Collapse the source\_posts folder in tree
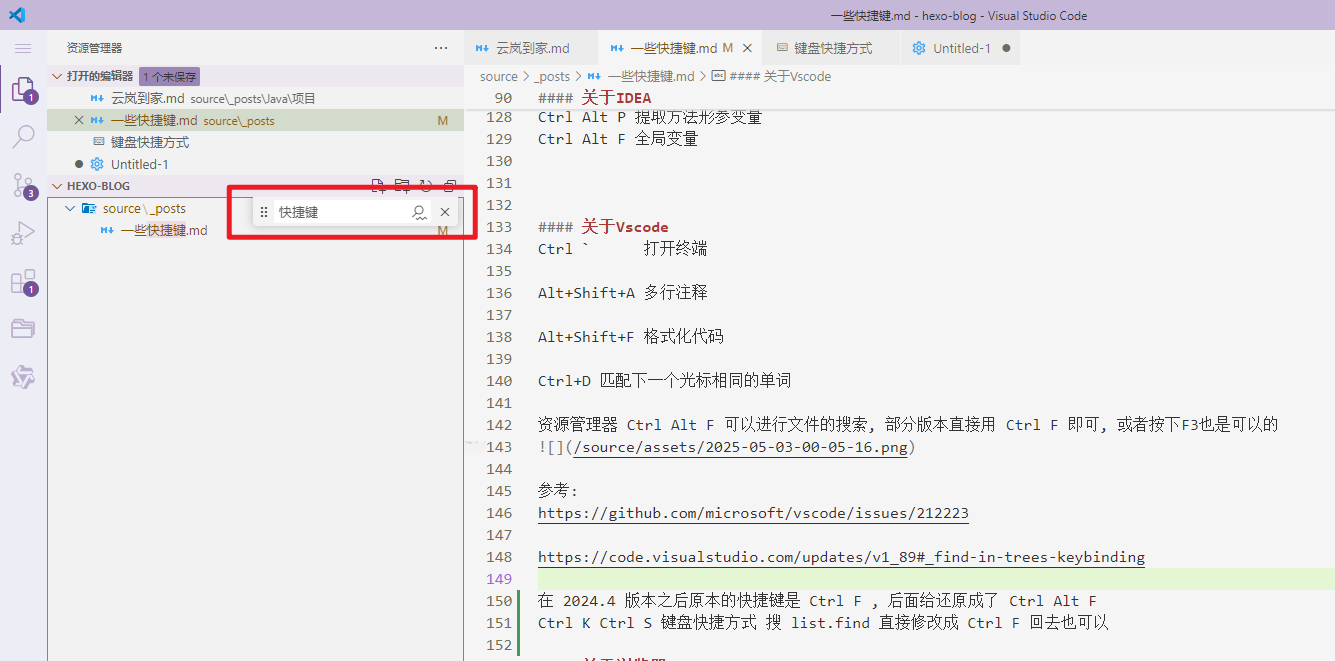Image resolution: width=1335 pixels, height=661 pixels. coord(70,208)
